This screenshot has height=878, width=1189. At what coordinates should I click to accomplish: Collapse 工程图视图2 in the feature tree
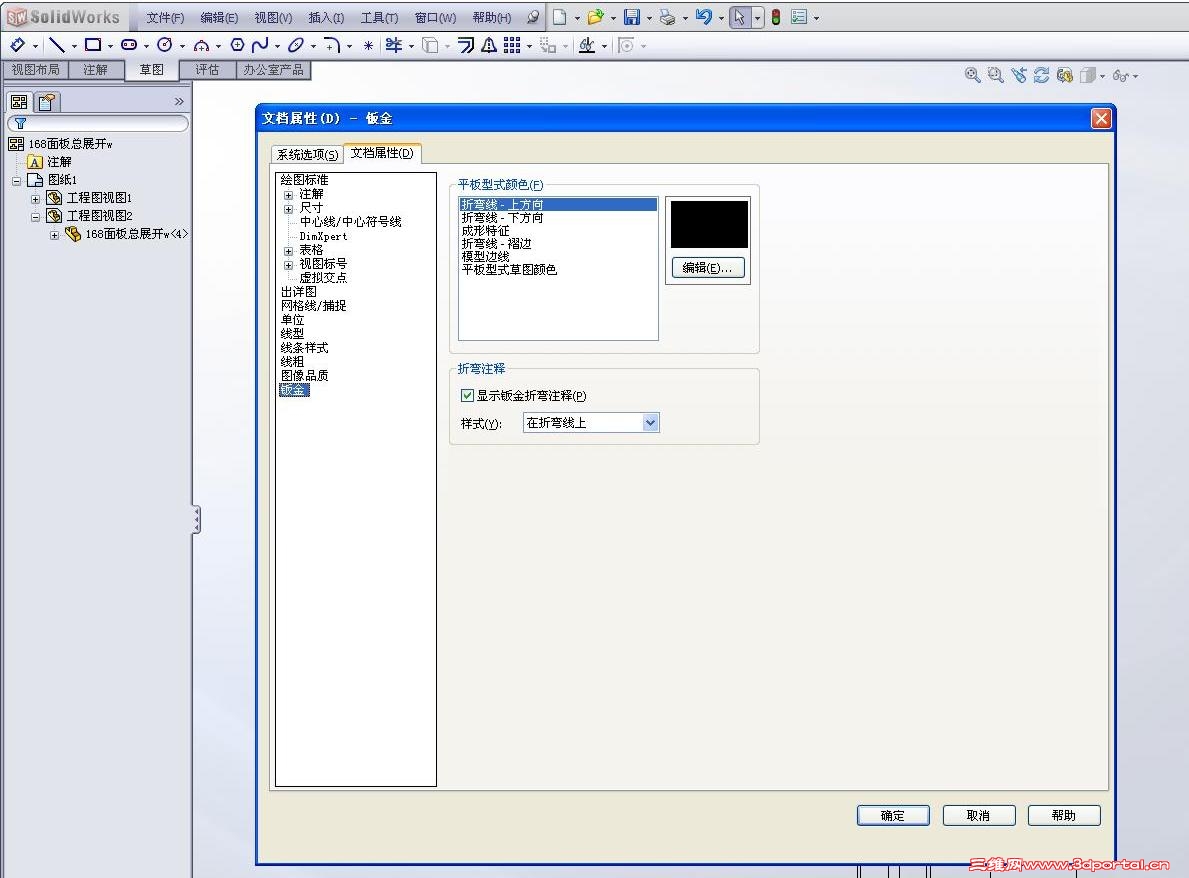(x=35, y=217)
